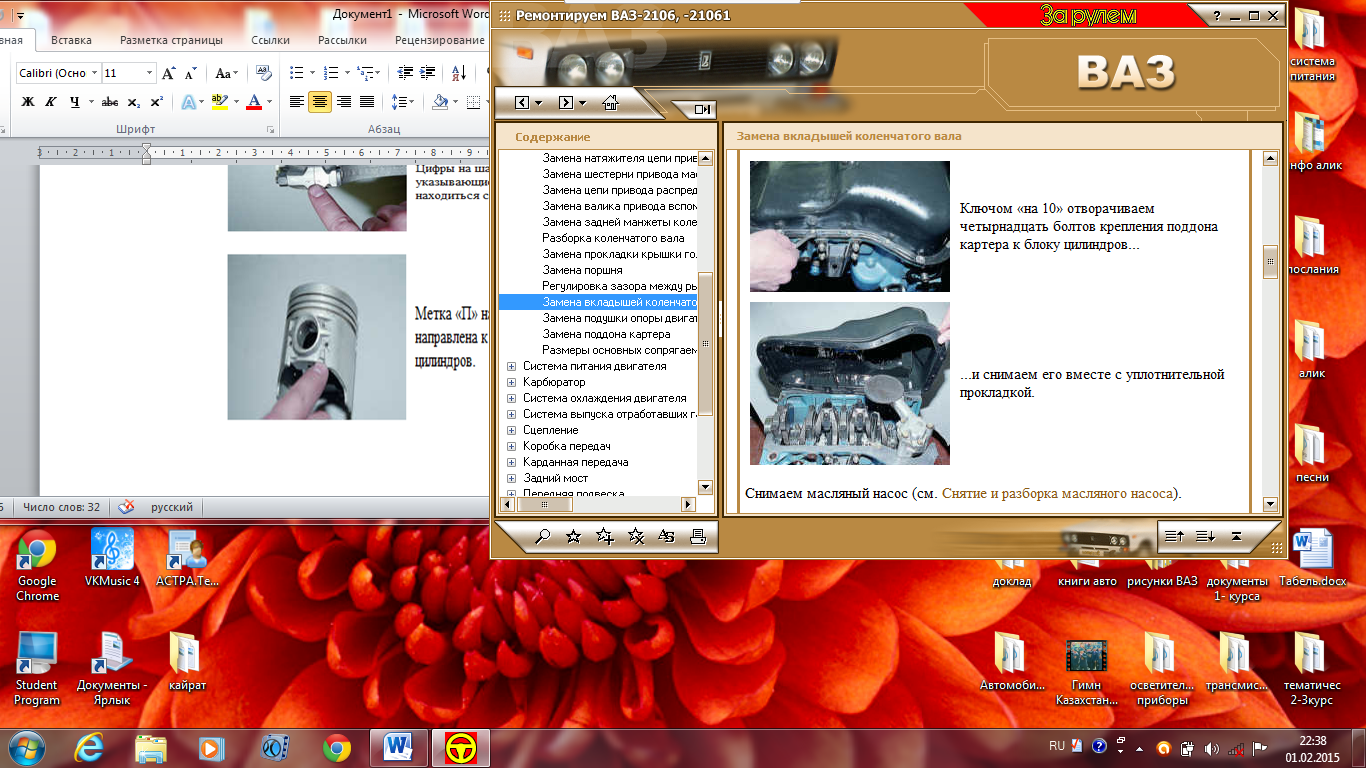Click the Forward navigation arrow in VAZ manual
1366x768 pixels.
[566, 103]
